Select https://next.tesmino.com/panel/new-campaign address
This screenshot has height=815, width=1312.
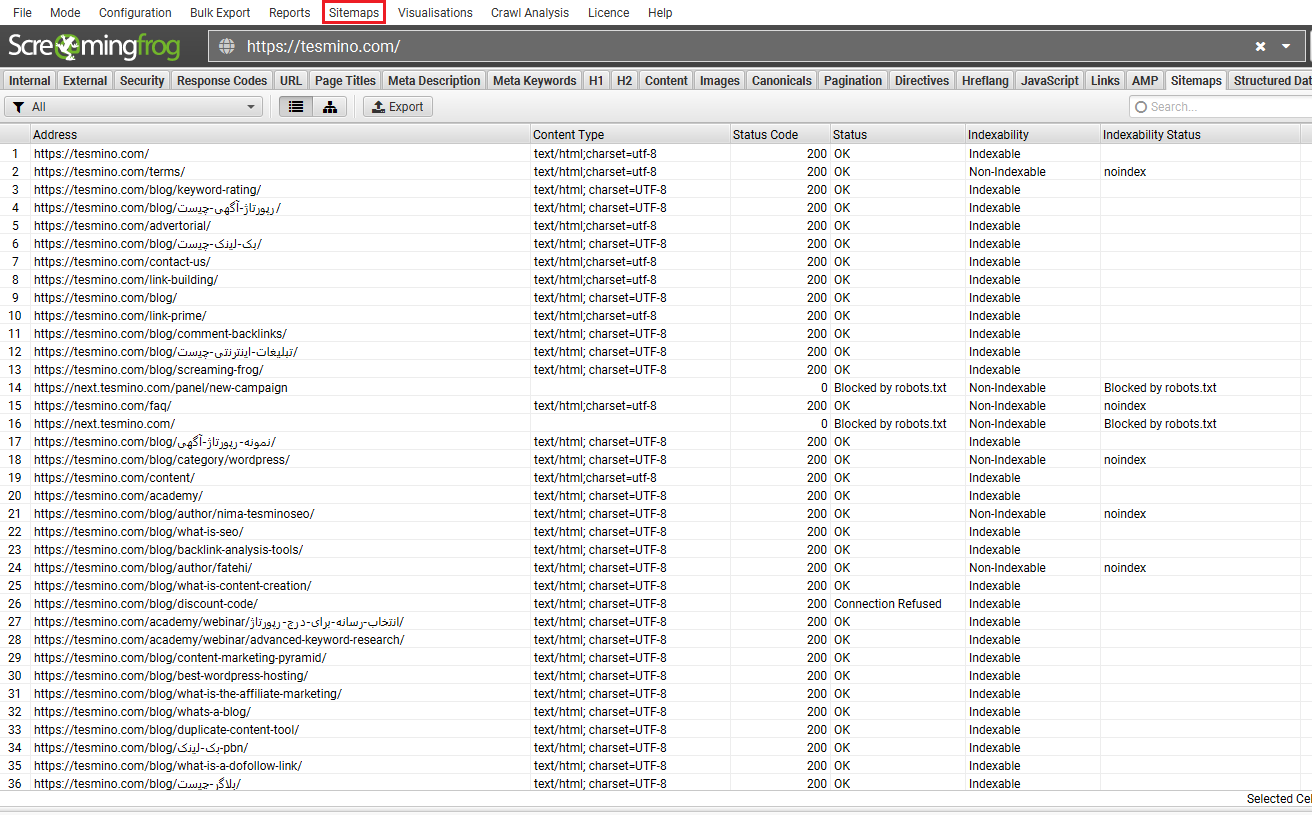(x=161, y=388)
